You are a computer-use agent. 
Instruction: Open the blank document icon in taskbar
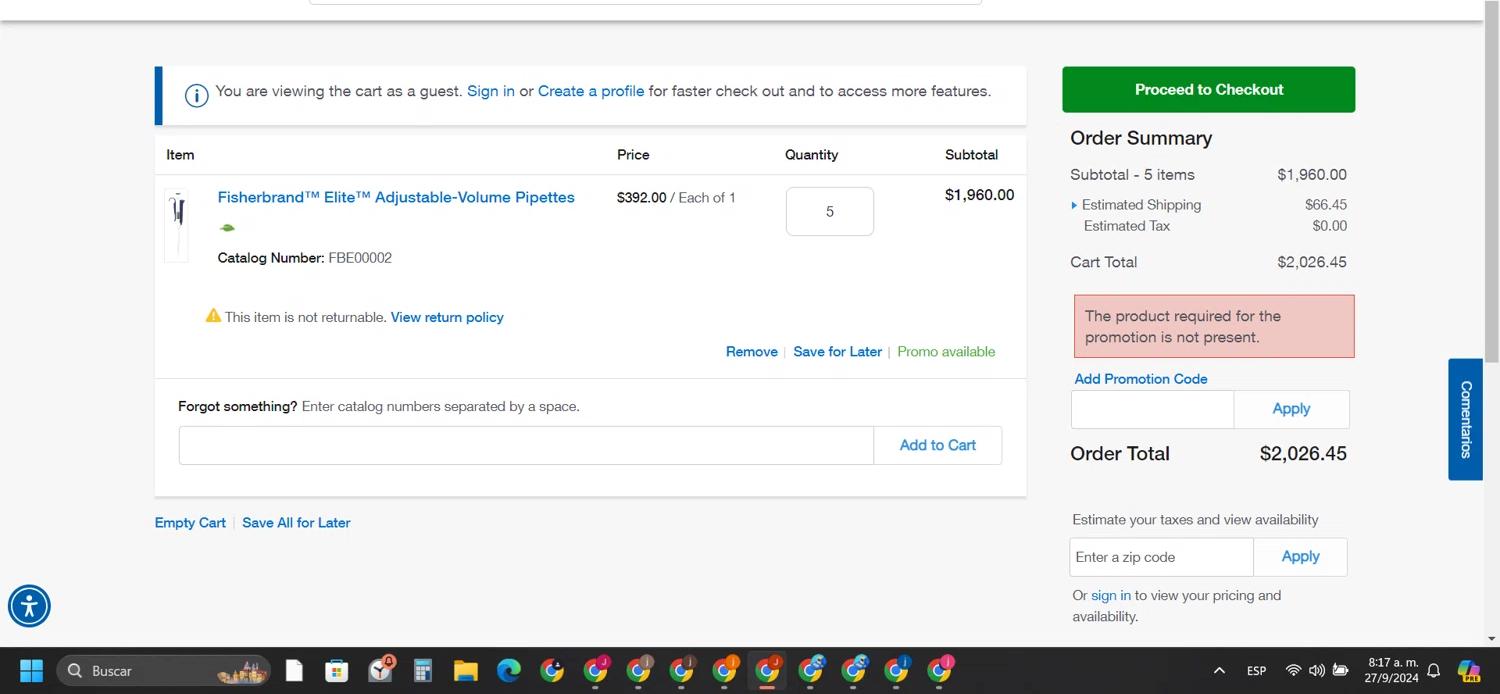(294, 671)
